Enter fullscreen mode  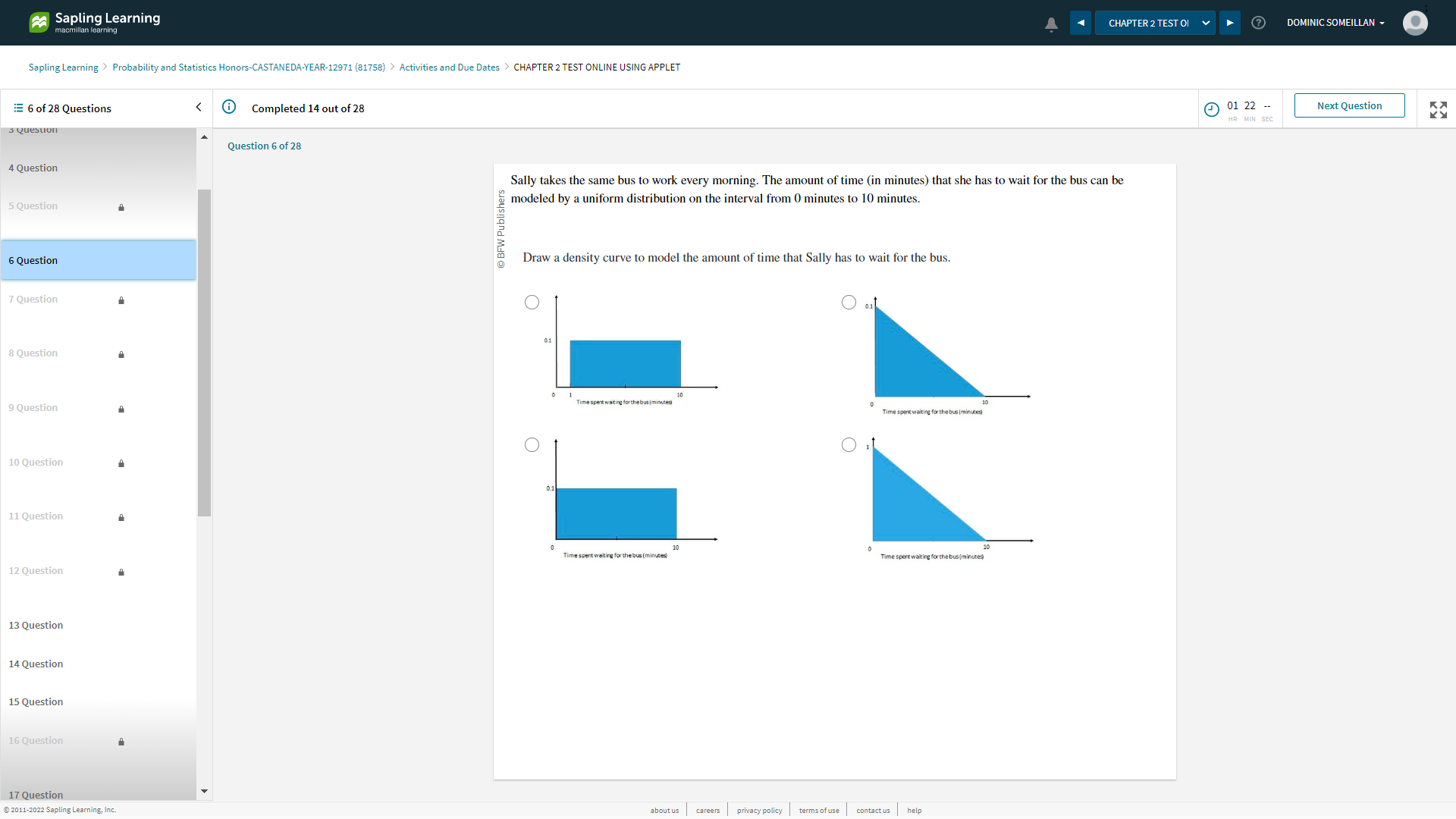(1438, 109)
